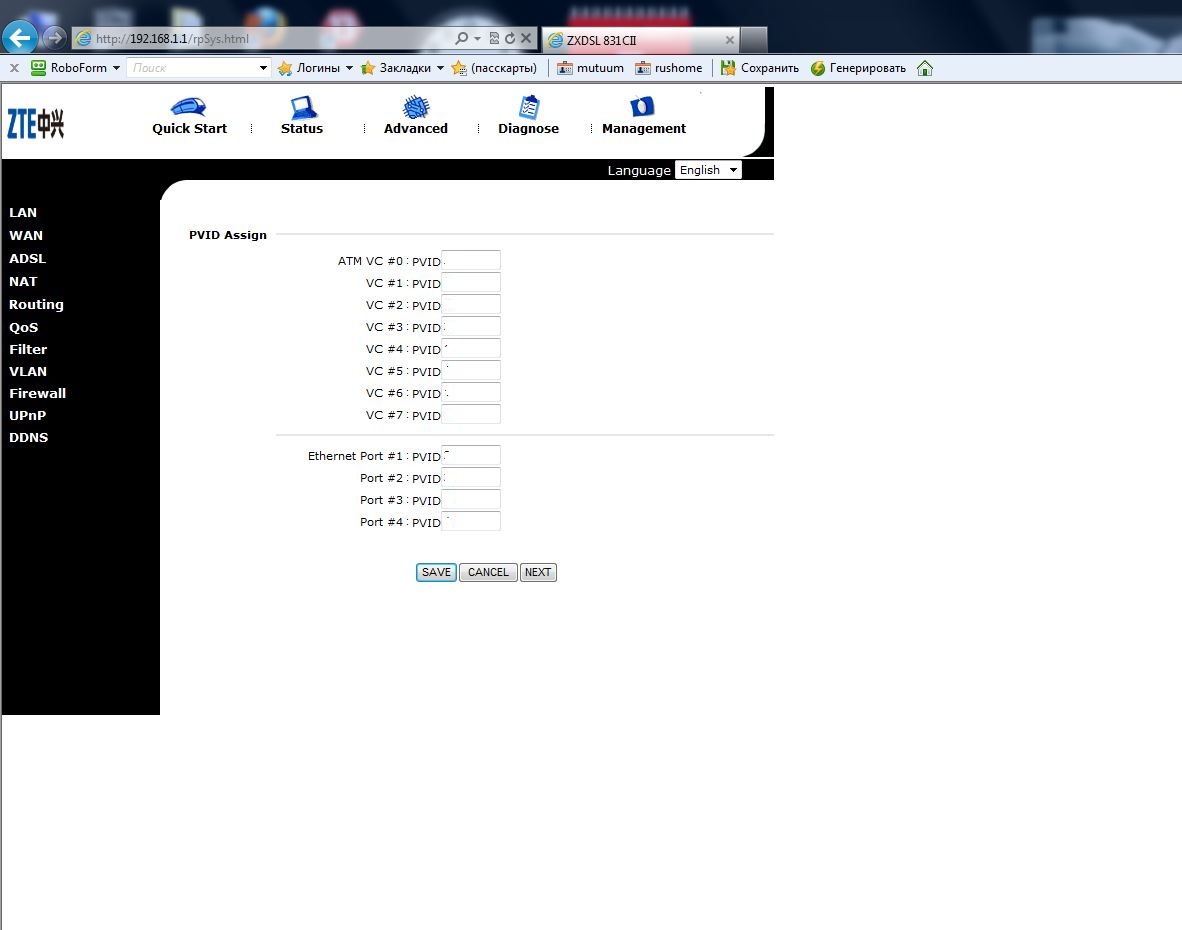This screenshot has height=930, width=1182.
Task: Open the VLAN sidebar menu item
Action: click(28, 371)
